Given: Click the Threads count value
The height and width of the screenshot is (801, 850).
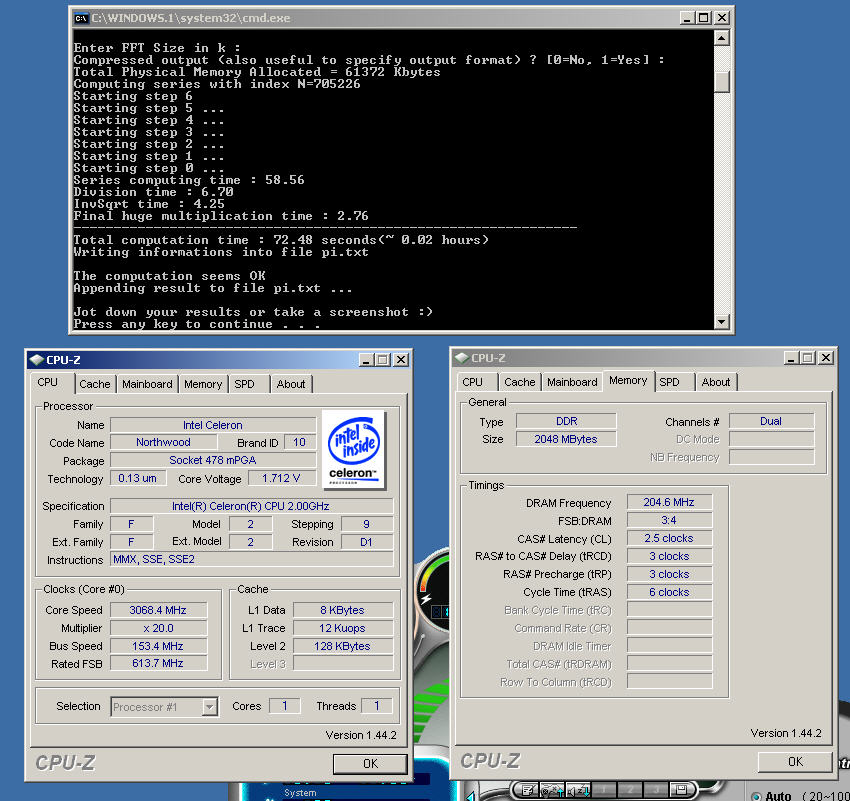Looking at the screenshot, I should pyautogui.click(x=377, y=706).
